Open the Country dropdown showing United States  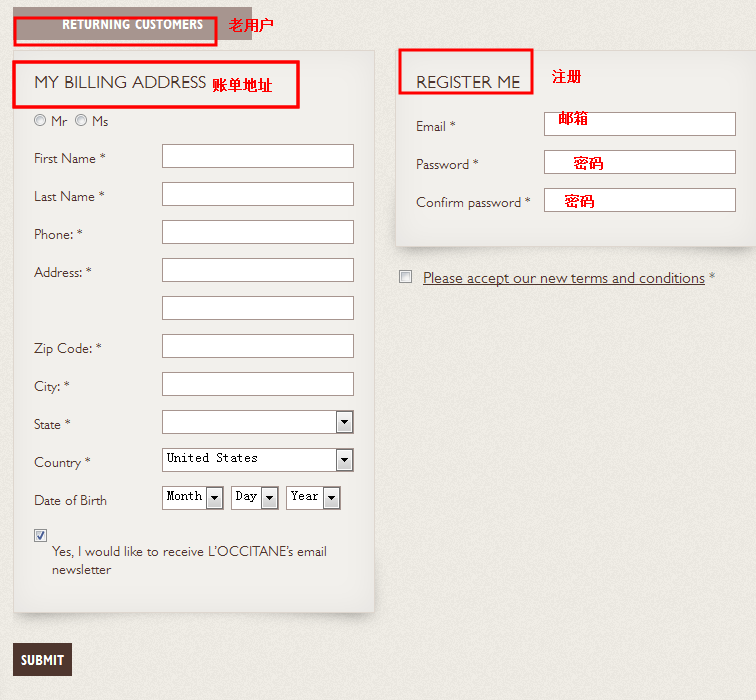pos(257,460)
